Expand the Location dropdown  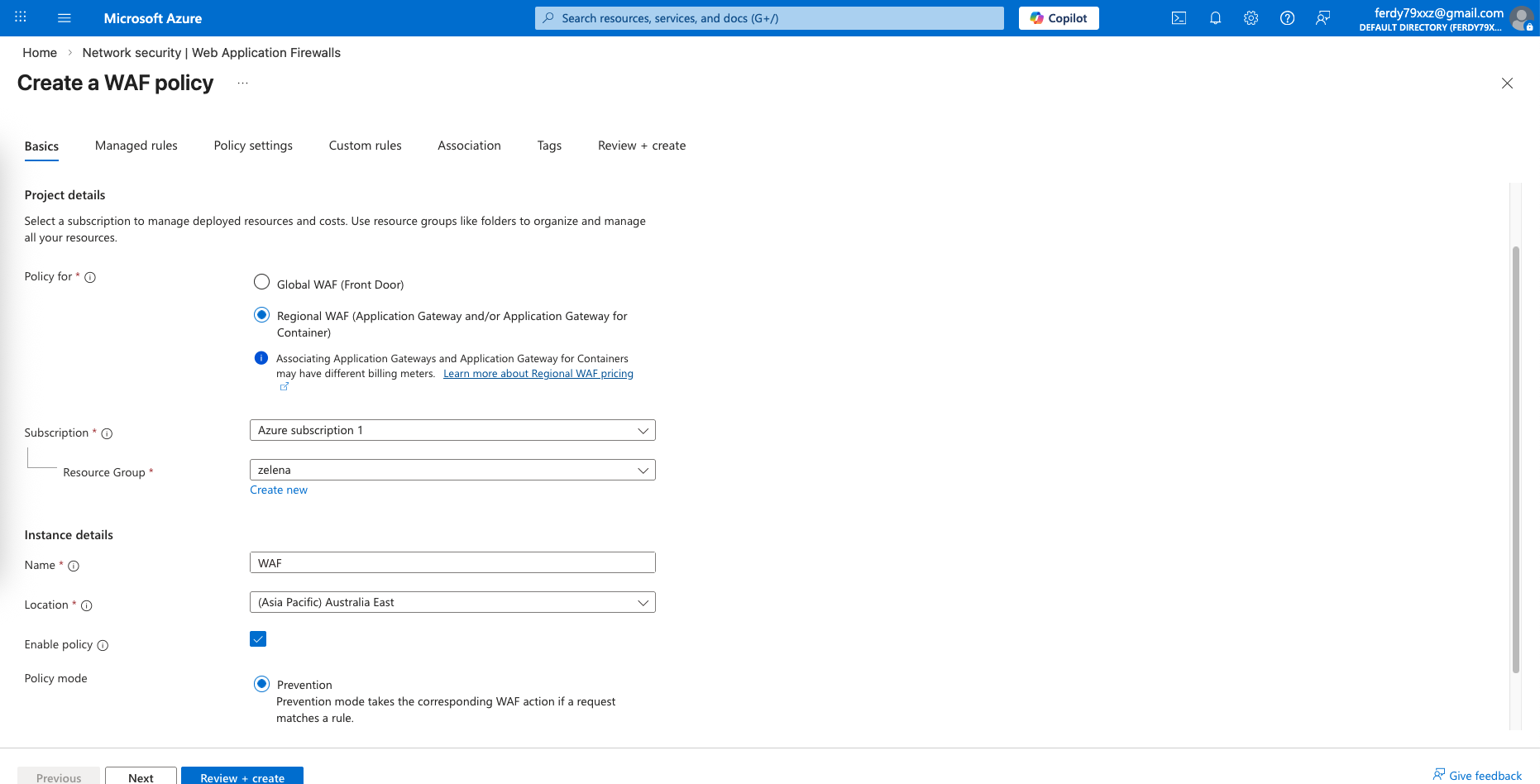[452, 603]
